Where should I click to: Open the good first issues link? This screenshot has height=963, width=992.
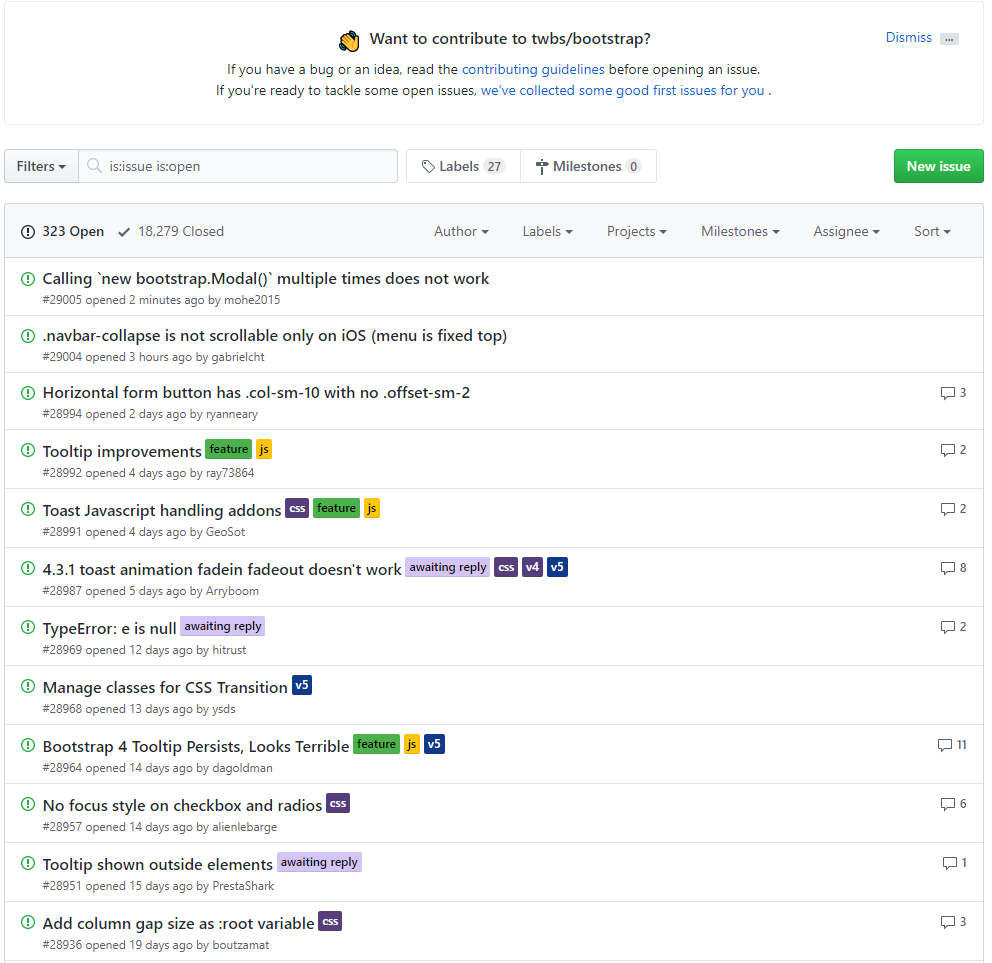[623, 90]
